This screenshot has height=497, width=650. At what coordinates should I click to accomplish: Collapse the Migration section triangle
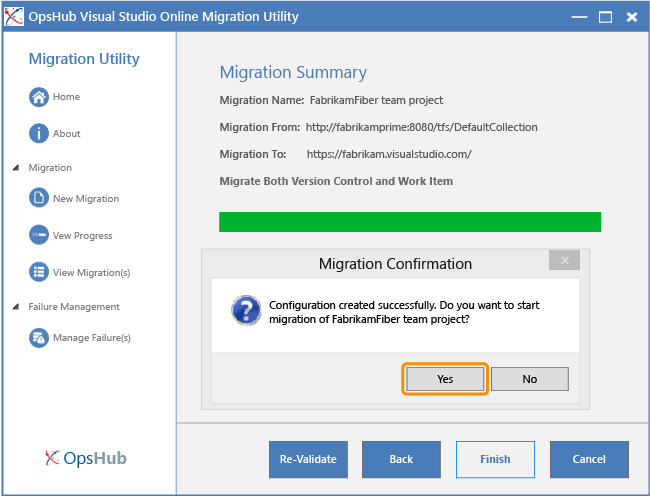point(16,167)
